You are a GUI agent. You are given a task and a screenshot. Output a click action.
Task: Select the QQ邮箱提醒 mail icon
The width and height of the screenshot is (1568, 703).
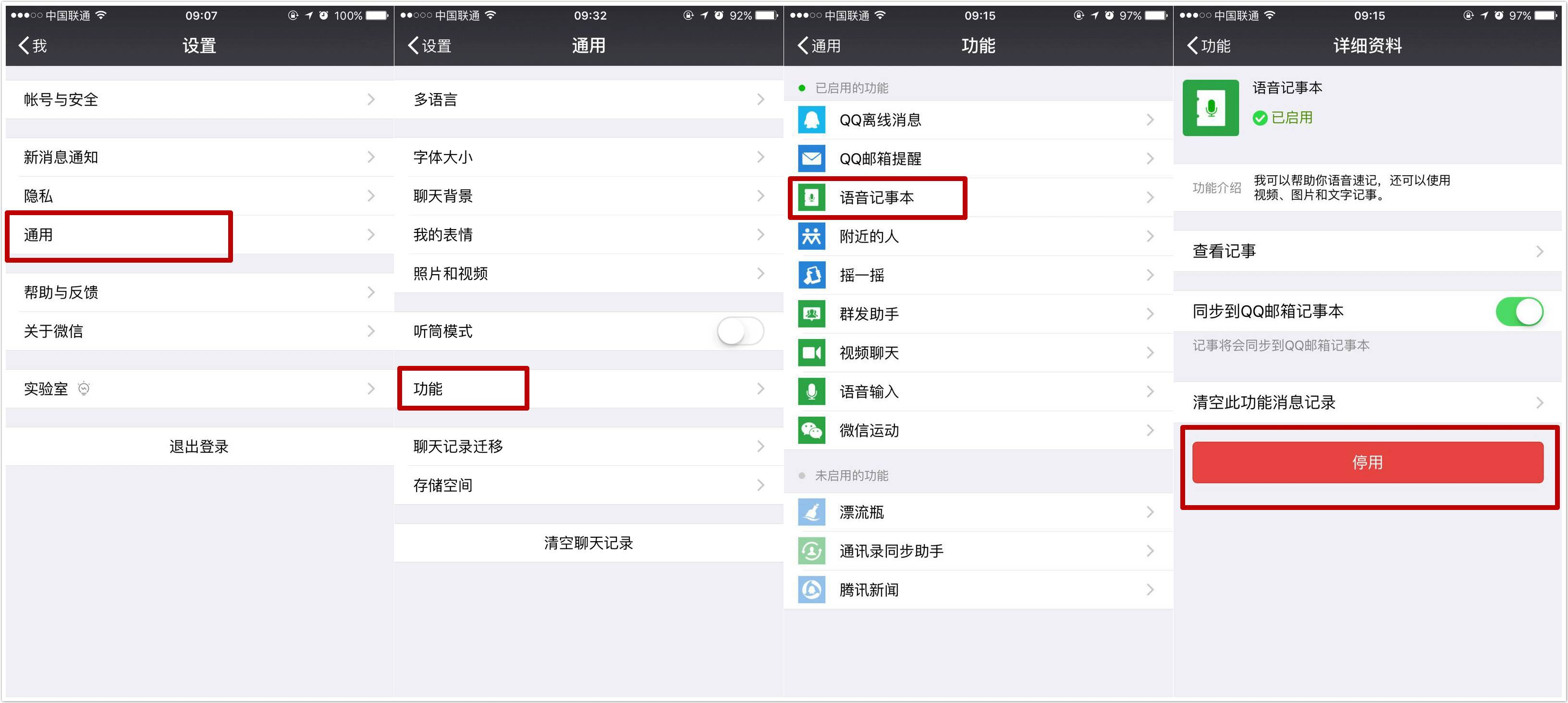coord(811,158)
